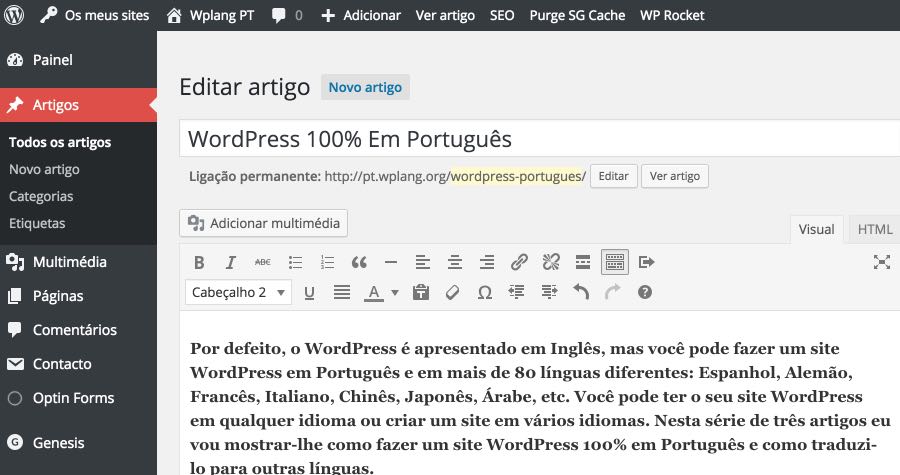This screenshot has width=900, height=475.
Task: Open Comentários in sidebar
Action: pos(78,330)
